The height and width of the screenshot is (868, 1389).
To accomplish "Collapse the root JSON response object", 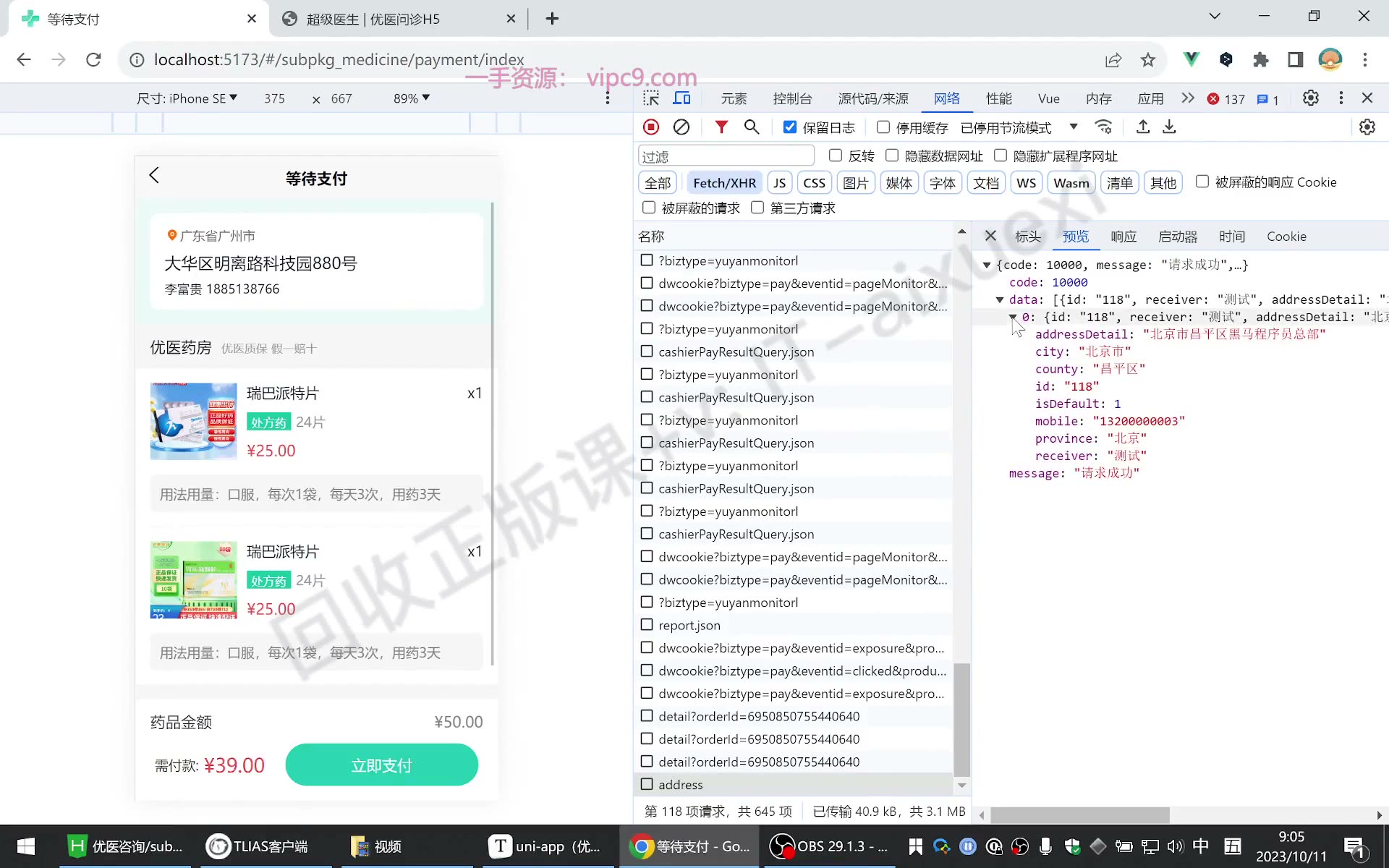I will [986, 265].
